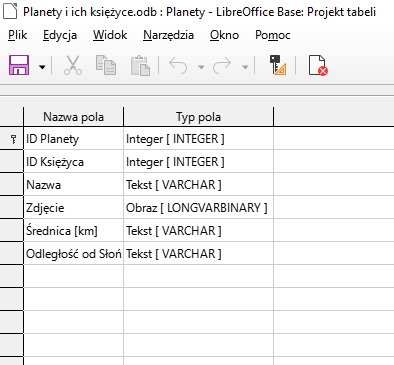Click the Typ pola column header

point(198,117)
